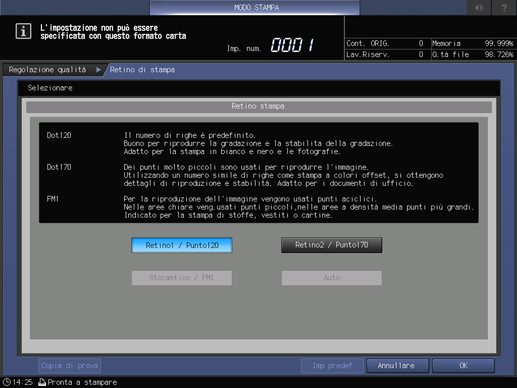Select Retino1 / Punto120 option
This screenshot has height=388, width=517.
point(182,245)
